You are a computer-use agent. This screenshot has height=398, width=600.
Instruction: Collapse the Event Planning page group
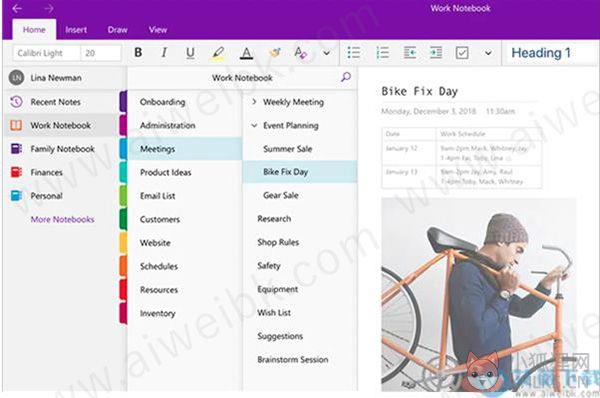[254, 125]
